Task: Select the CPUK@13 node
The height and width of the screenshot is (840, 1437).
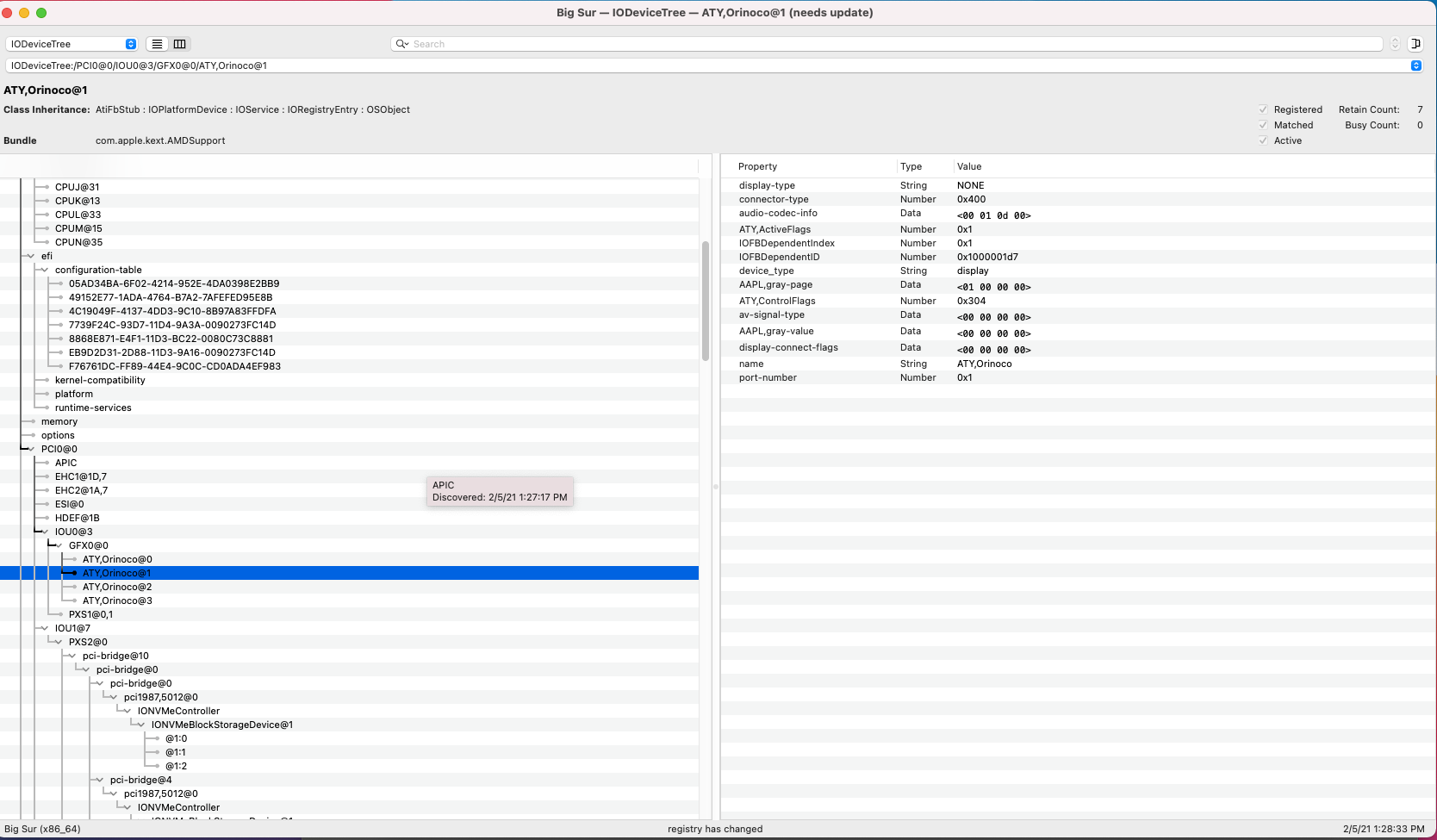Action: pyautogui.click(x=78, y=201)
